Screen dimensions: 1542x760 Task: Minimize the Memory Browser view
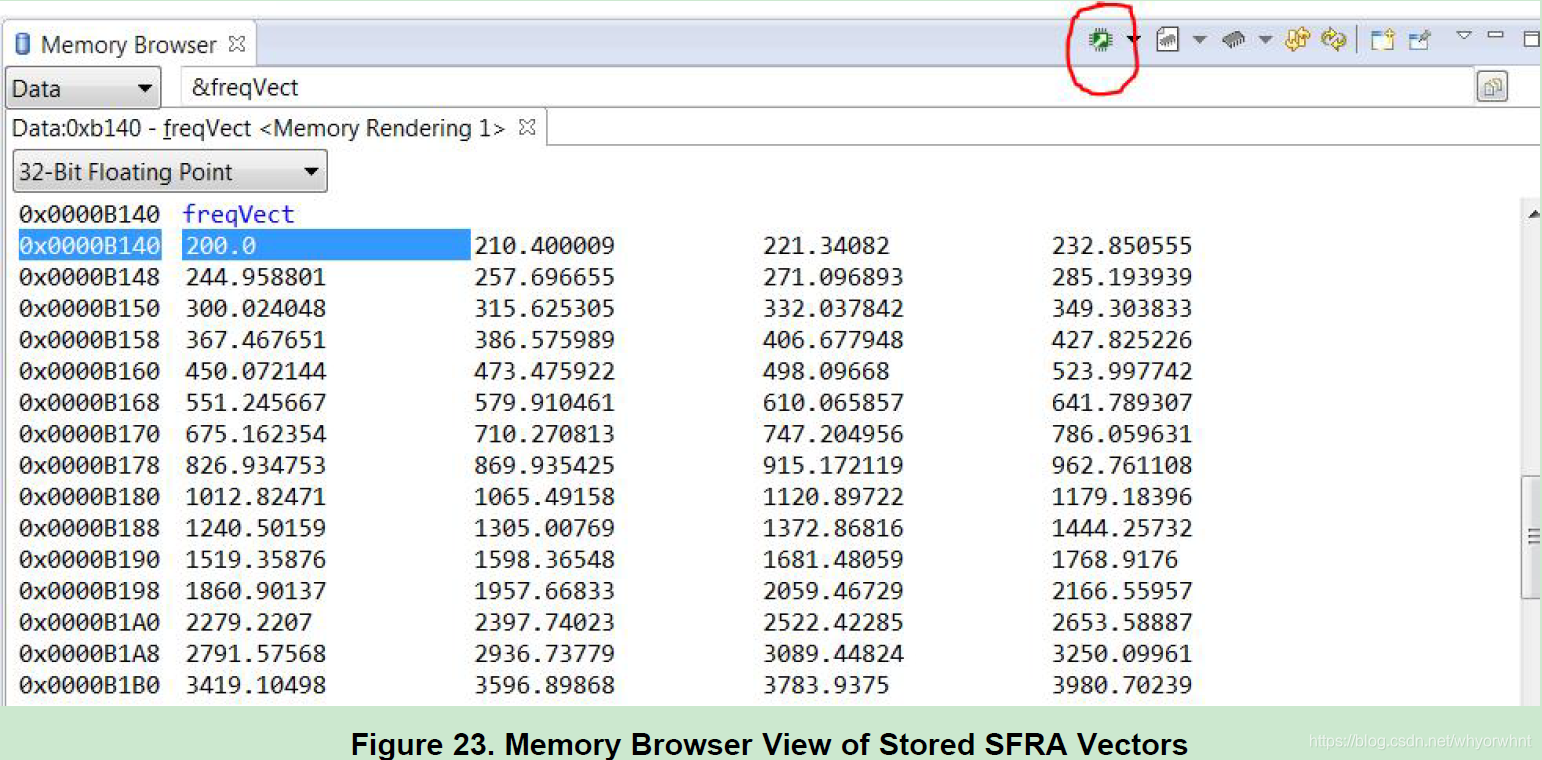coord(1496,35)
